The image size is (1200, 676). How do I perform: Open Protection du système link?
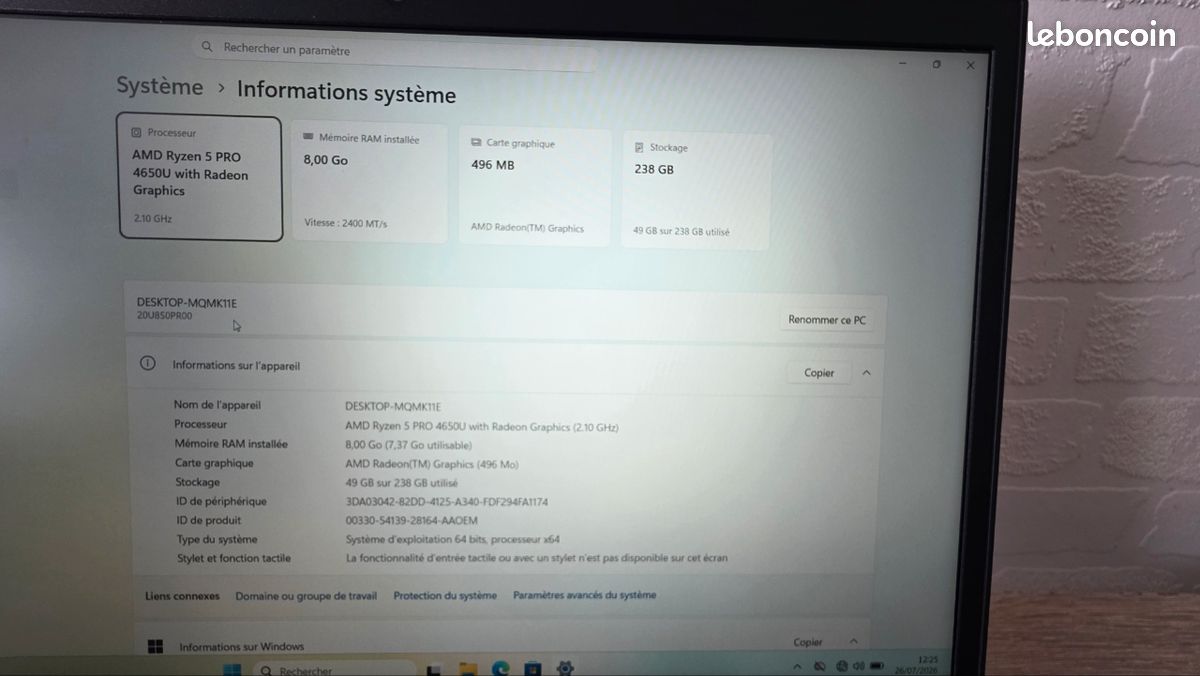tap(445, 595)
